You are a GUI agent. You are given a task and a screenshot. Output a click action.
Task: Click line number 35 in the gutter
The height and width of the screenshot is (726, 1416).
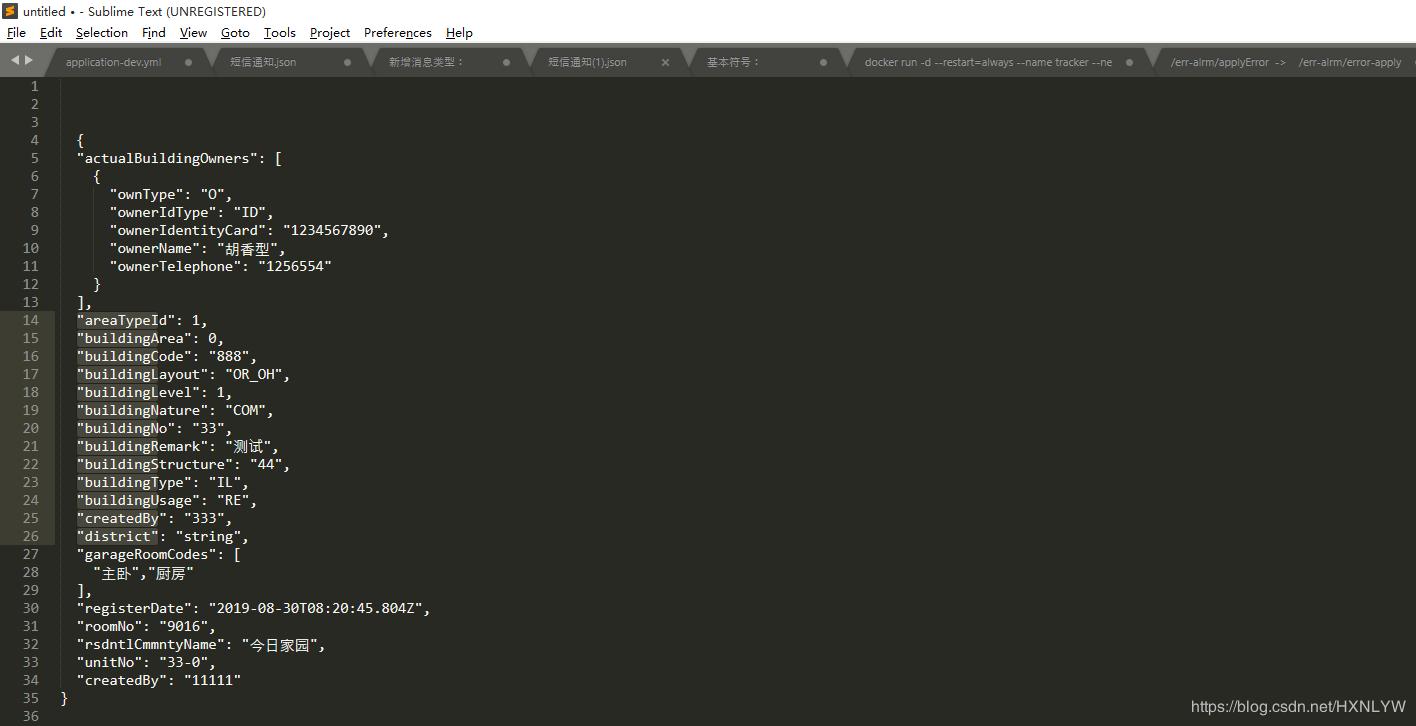click(x=30, y=698)
